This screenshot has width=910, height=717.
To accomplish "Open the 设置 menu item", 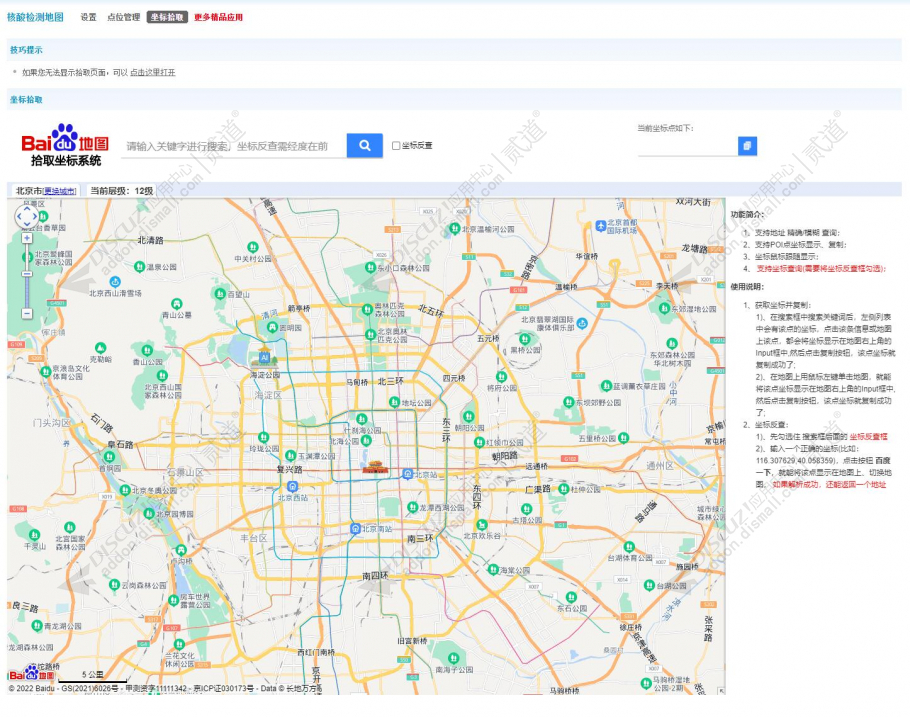I will (x=88, y=17).
